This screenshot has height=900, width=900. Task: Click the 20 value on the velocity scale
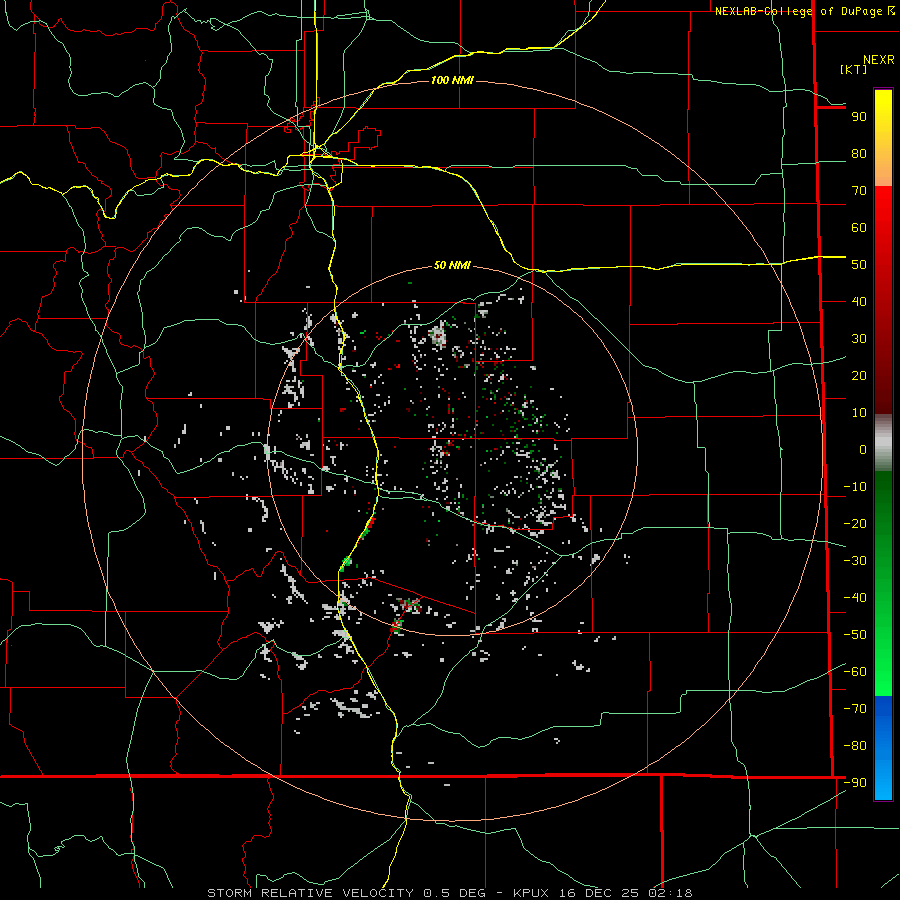(859, 376)
